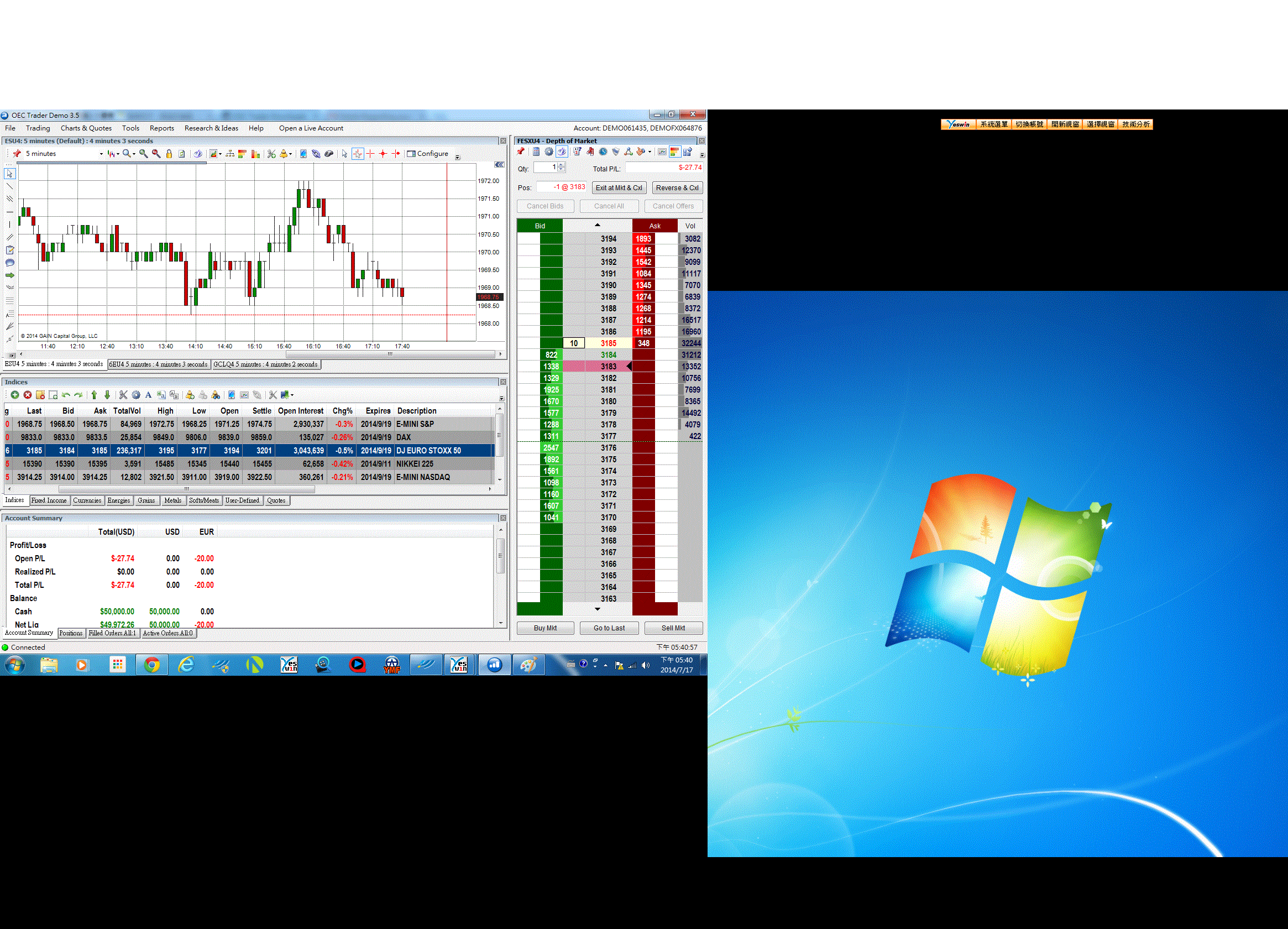This screenshot has height=929, width=1288.
Task: Click the green Bid column header swatch
Action: click(x=540, y=226)
